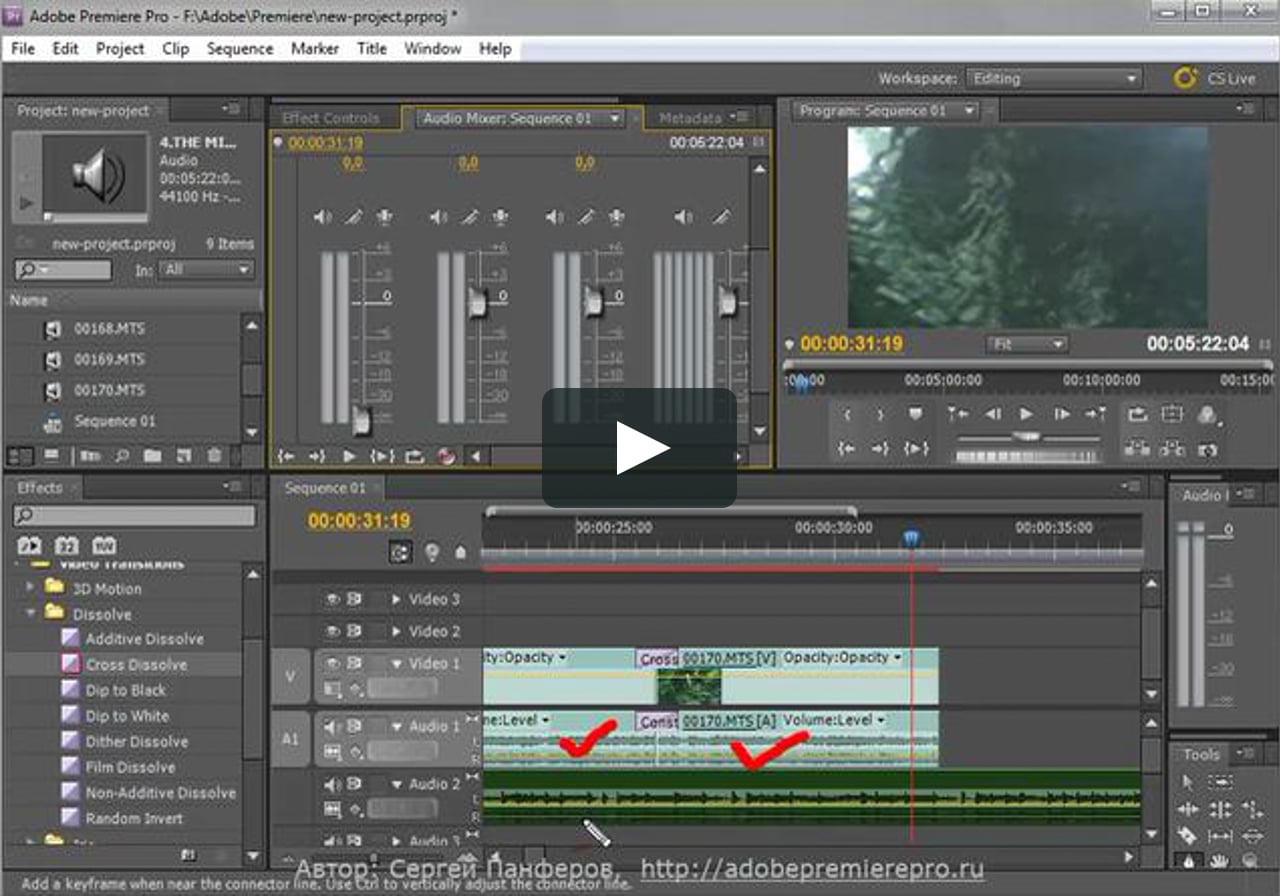Toggle Video 2 track eye visibility
The width and height of the screenshot is (1280, 896).
(333, 631)
